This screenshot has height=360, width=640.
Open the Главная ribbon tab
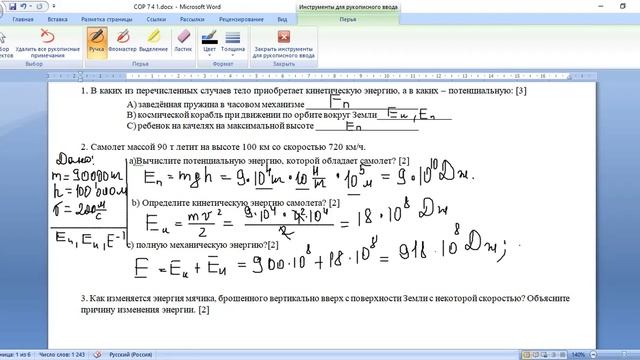point(23,19)
